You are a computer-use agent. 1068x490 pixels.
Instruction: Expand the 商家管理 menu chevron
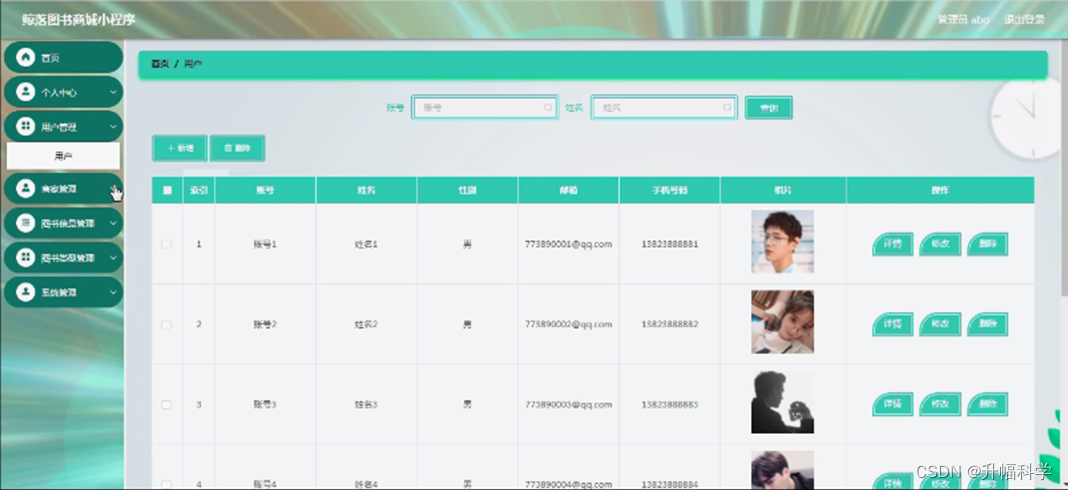coord(113,189)
